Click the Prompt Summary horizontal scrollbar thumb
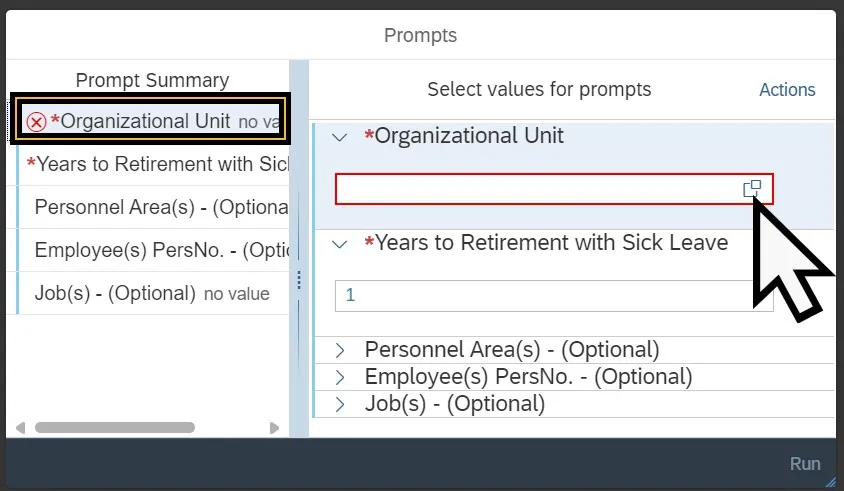The width and height of the screenshot is (844, 491). [x=115, y=428]
